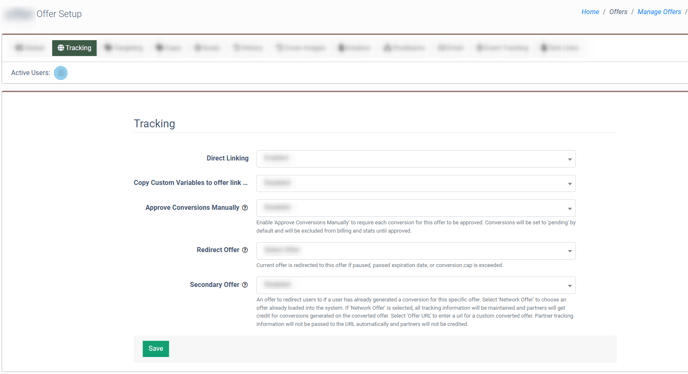This screenshot has width=688, height=374.
Task: Open the blurred Global tab
Action: [29, 48]
